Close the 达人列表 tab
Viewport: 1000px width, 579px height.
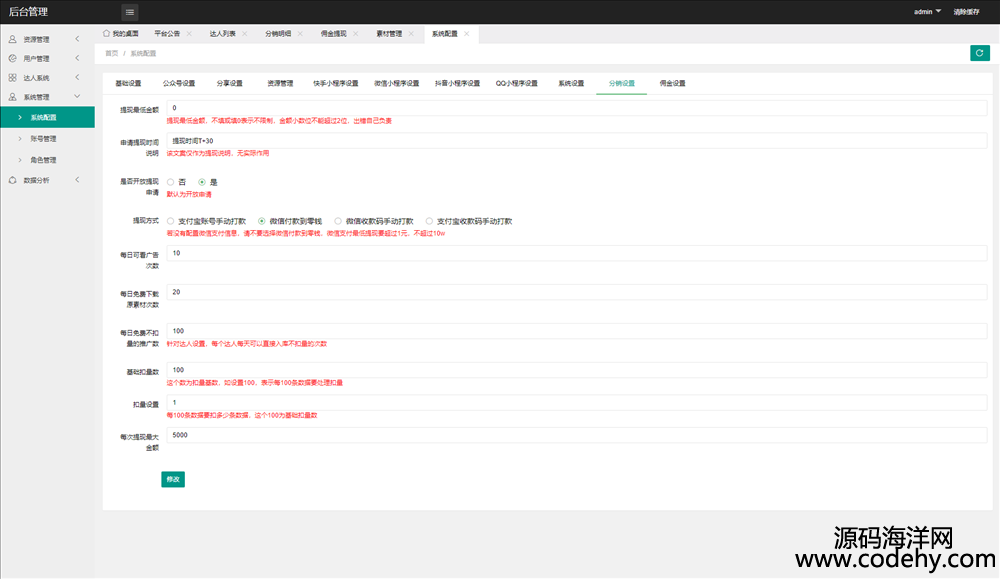pos(244,33)
